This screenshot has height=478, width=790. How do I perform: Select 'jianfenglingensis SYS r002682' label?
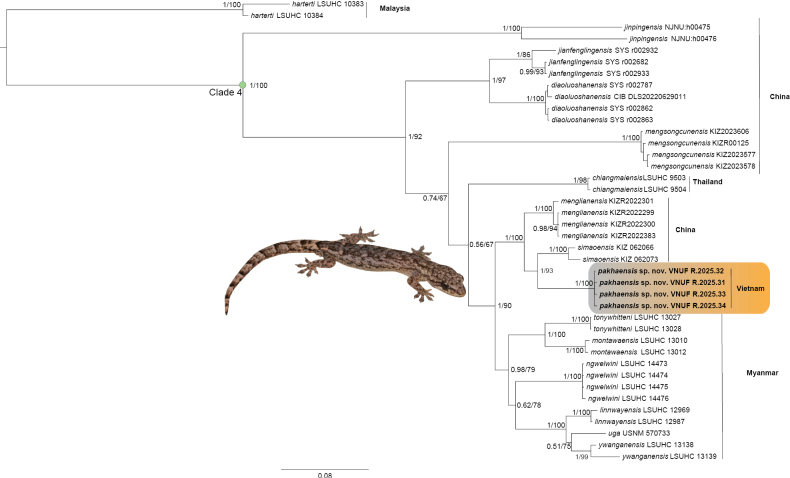(x=599, y=62)
